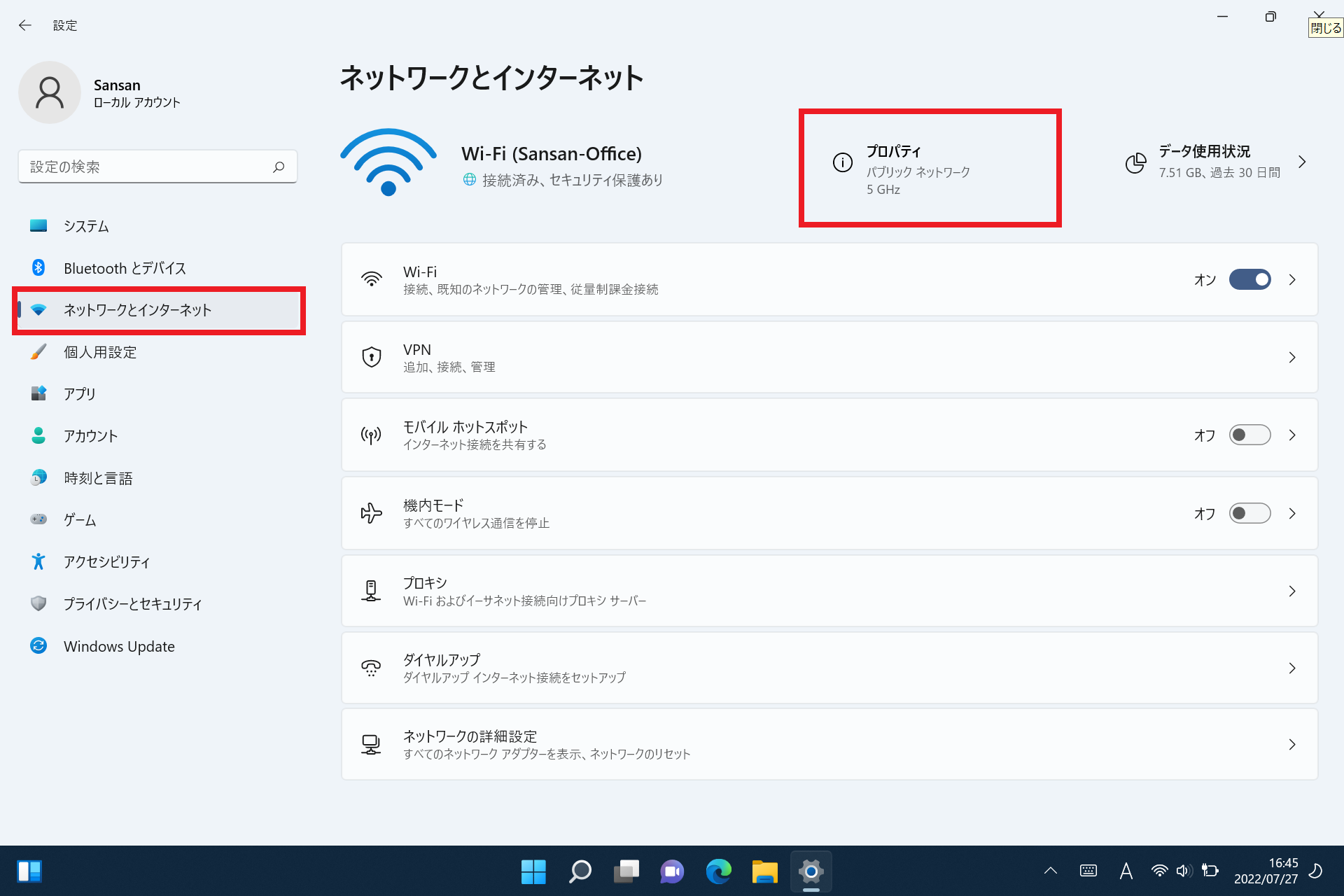Click the ダイヤルアップ phone icon
Image resolution: width=1344 pixels, height=896 pixels.
[371, 668]
